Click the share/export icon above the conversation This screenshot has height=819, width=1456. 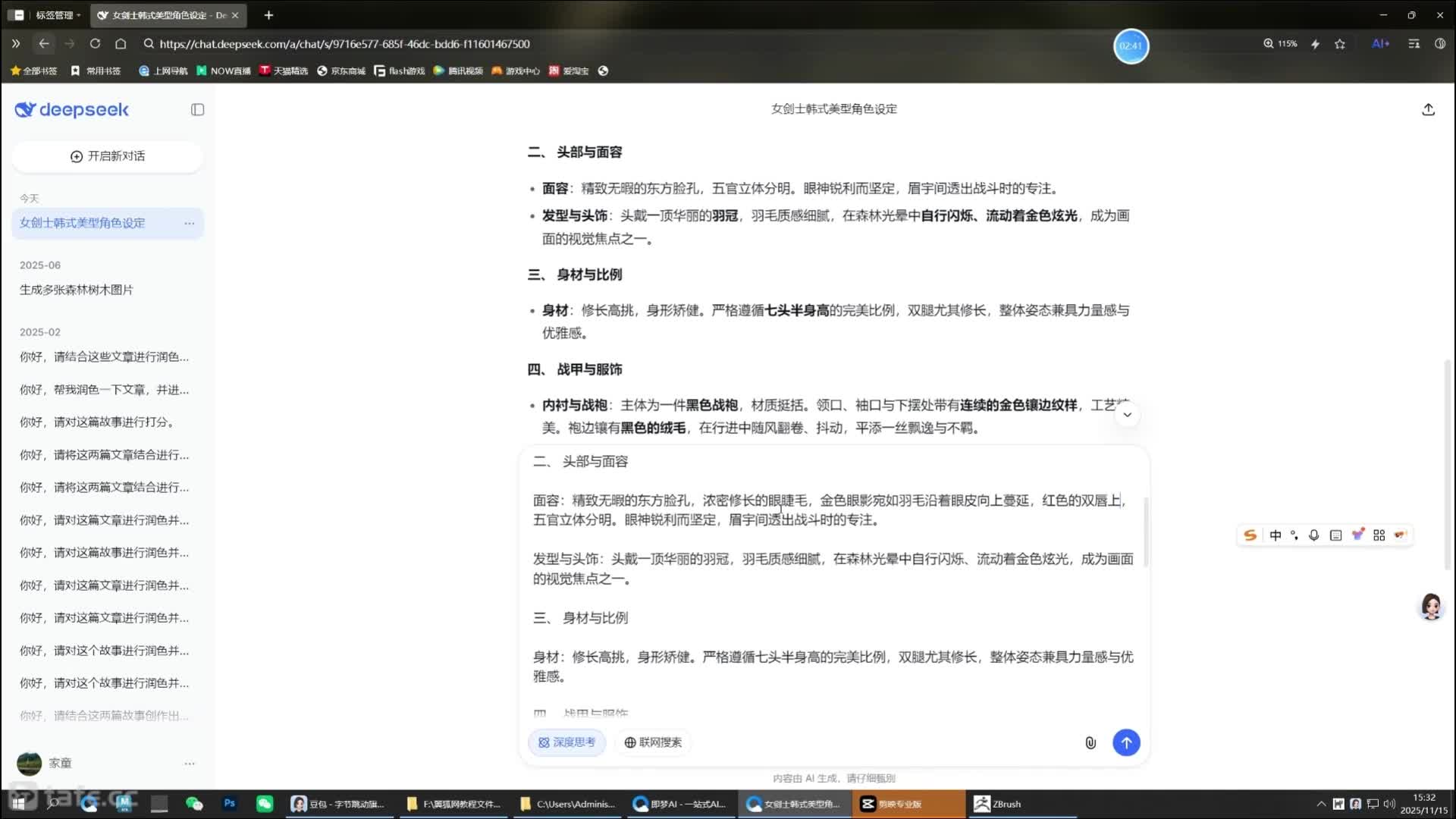tap(1429, 109)
